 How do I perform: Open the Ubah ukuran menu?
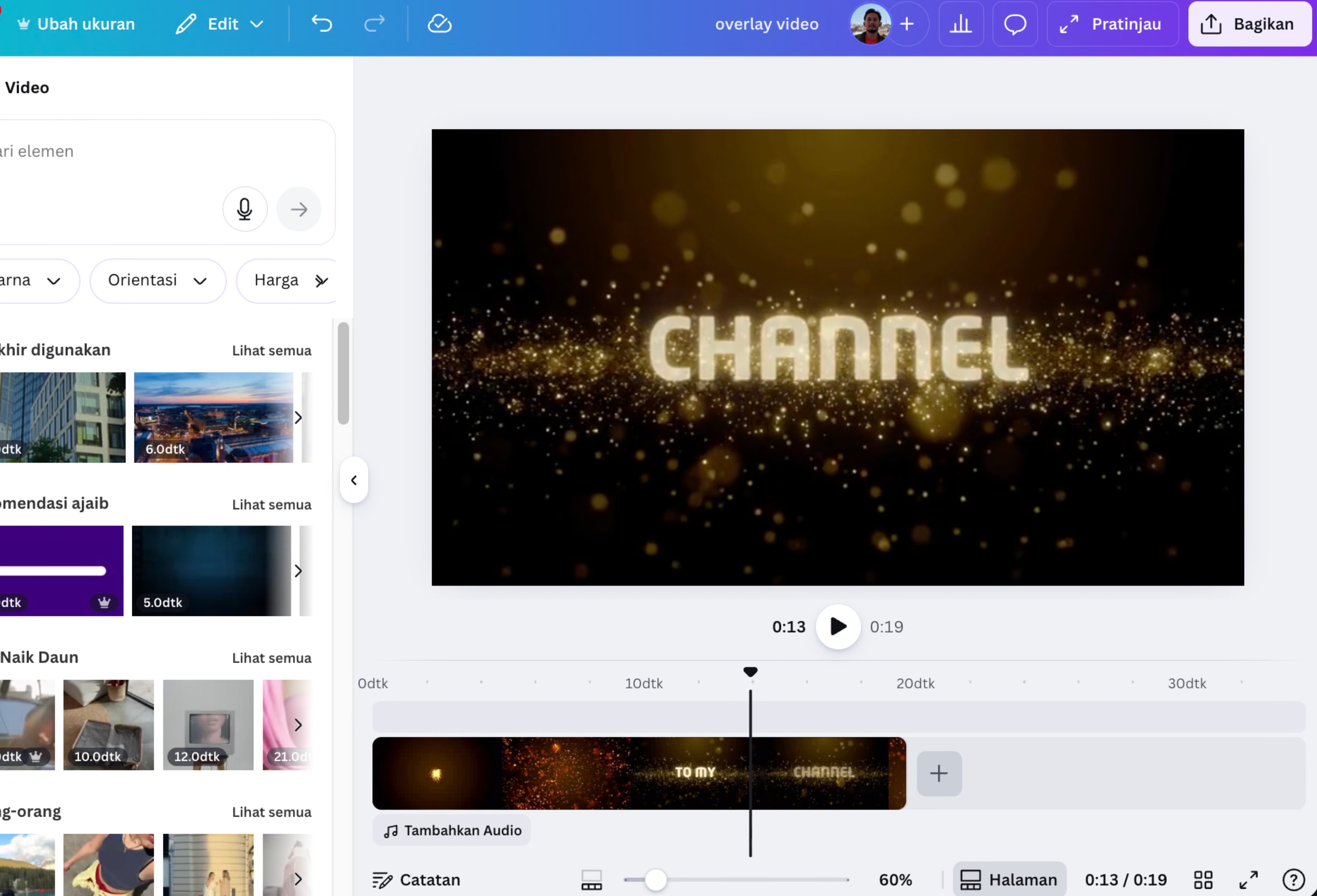[75, 24]
